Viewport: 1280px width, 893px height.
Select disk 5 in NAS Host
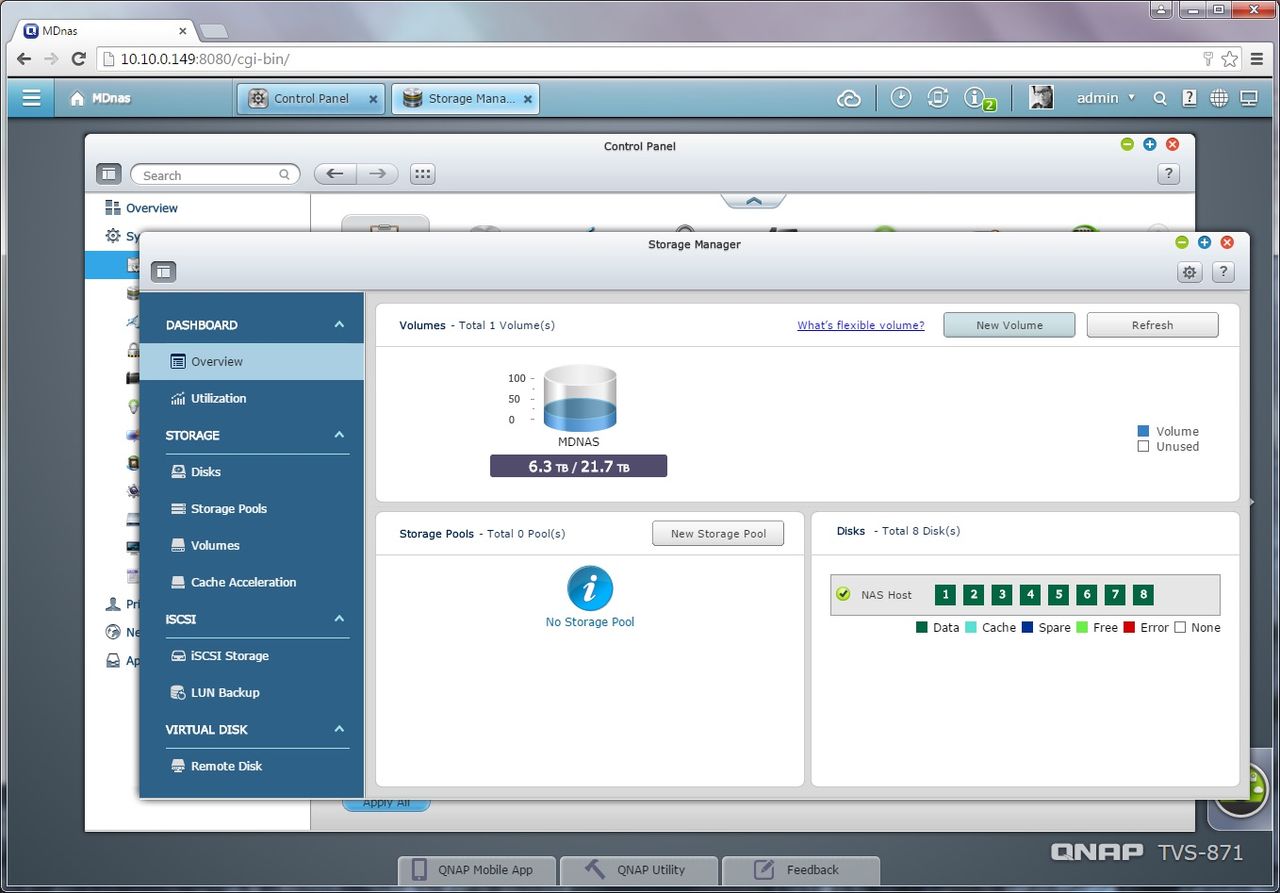(1059, 595)
